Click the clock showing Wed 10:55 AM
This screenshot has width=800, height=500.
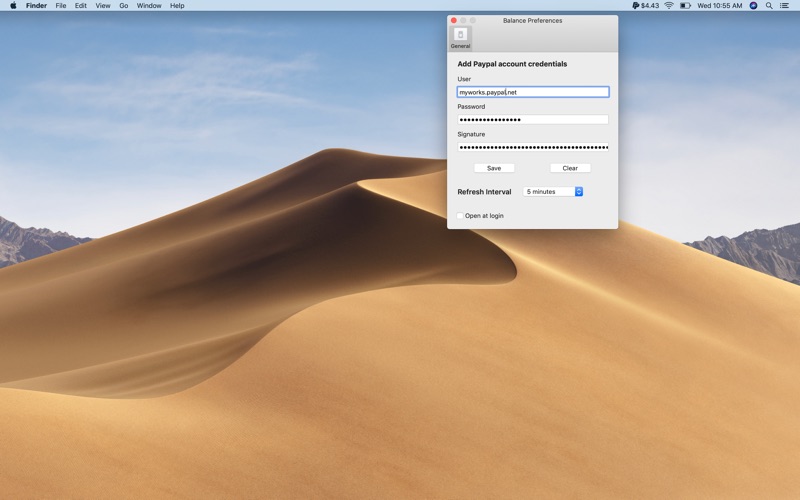point(719,6)
